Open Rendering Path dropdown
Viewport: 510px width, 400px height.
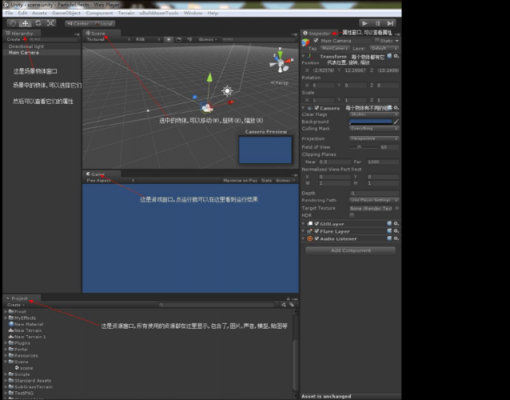coord(374,200)
